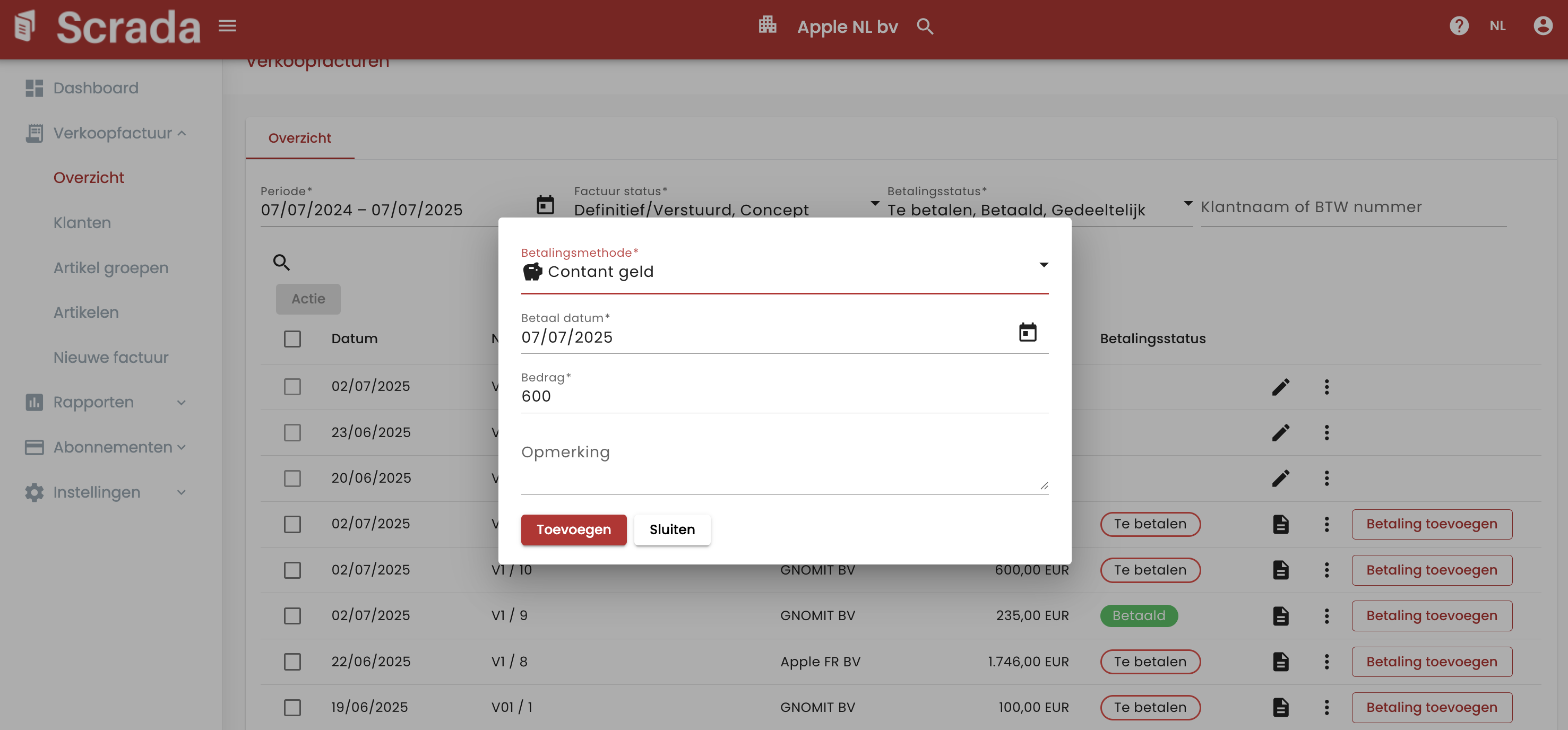
Task: Open the hamburger menu next to Scrada
Action: point(227,25)
